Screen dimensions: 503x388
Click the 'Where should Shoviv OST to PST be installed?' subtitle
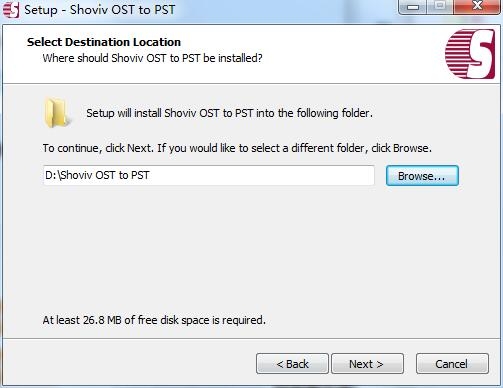tap(152, 58)
